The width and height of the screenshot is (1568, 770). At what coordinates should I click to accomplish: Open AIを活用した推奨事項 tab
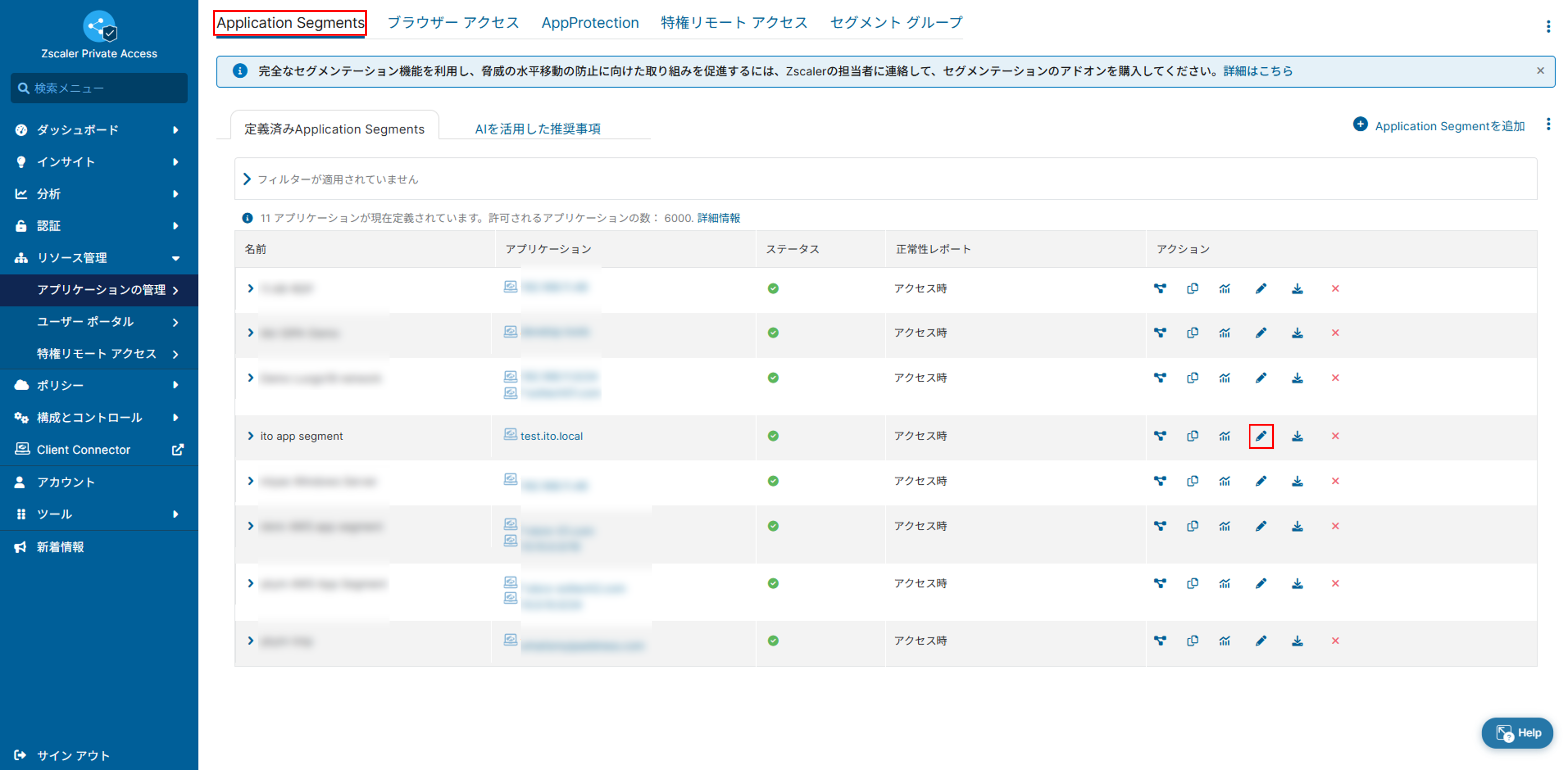[x=537, y=128]
